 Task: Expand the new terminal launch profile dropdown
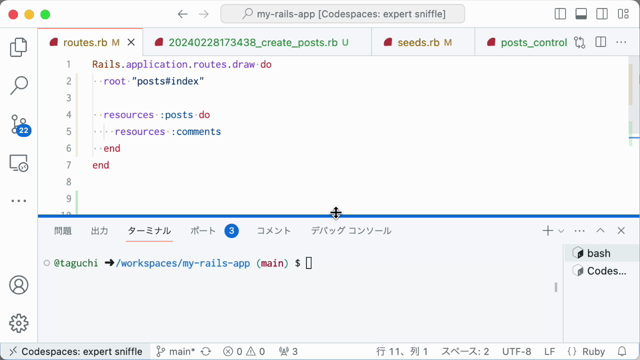[561, 231]
